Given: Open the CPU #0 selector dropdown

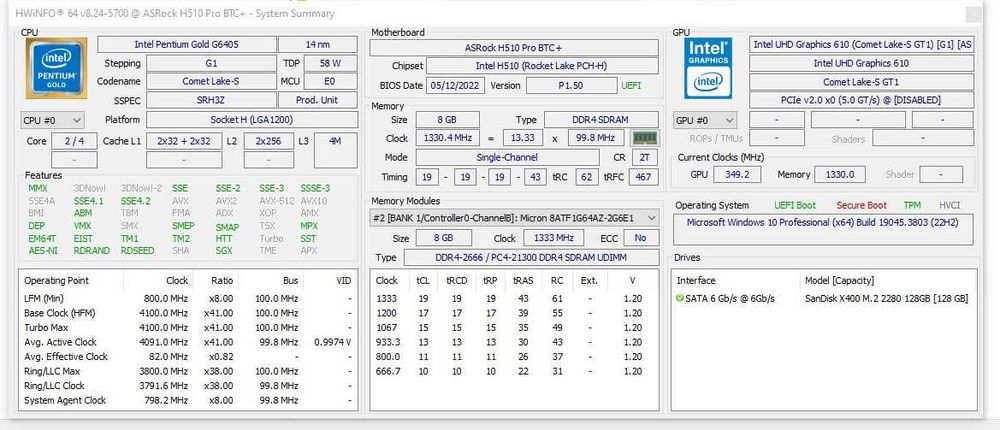Looking at the screenshot, I should (x=52, y=120).
